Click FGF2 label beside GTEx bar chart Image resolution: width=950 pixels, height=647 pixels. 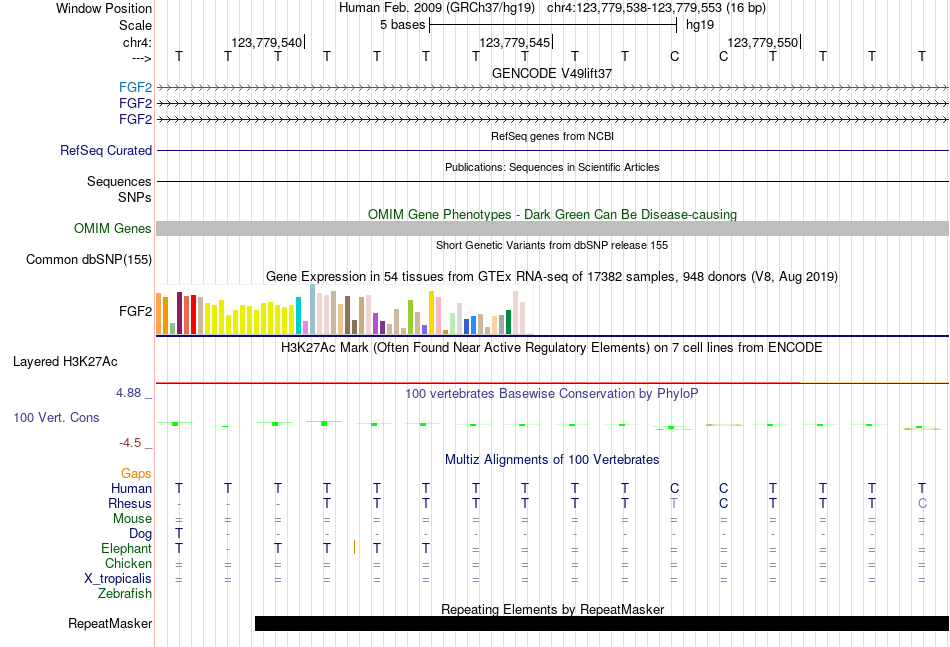(x=135, y=311)
